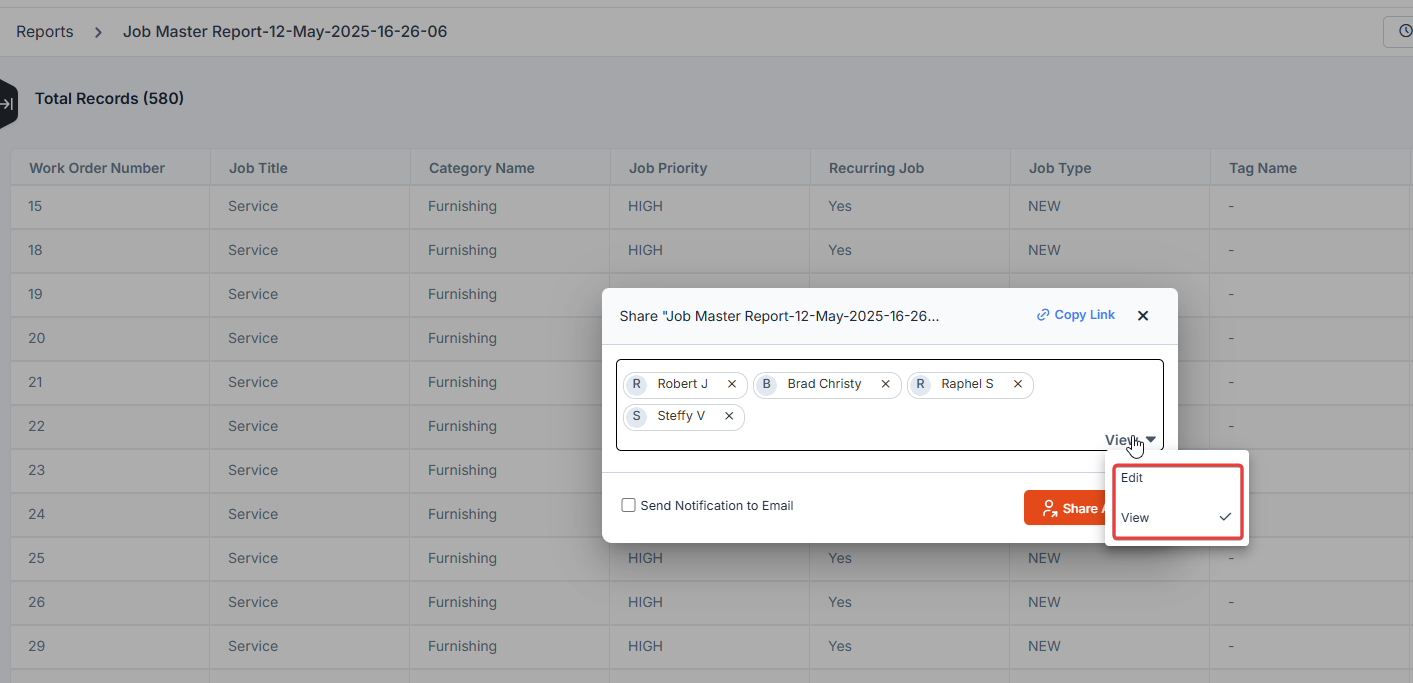Open the View permission dropdown arrow
Image resolution: width=1413 pixels, height=683 pixels.
tap(1151, 440)
